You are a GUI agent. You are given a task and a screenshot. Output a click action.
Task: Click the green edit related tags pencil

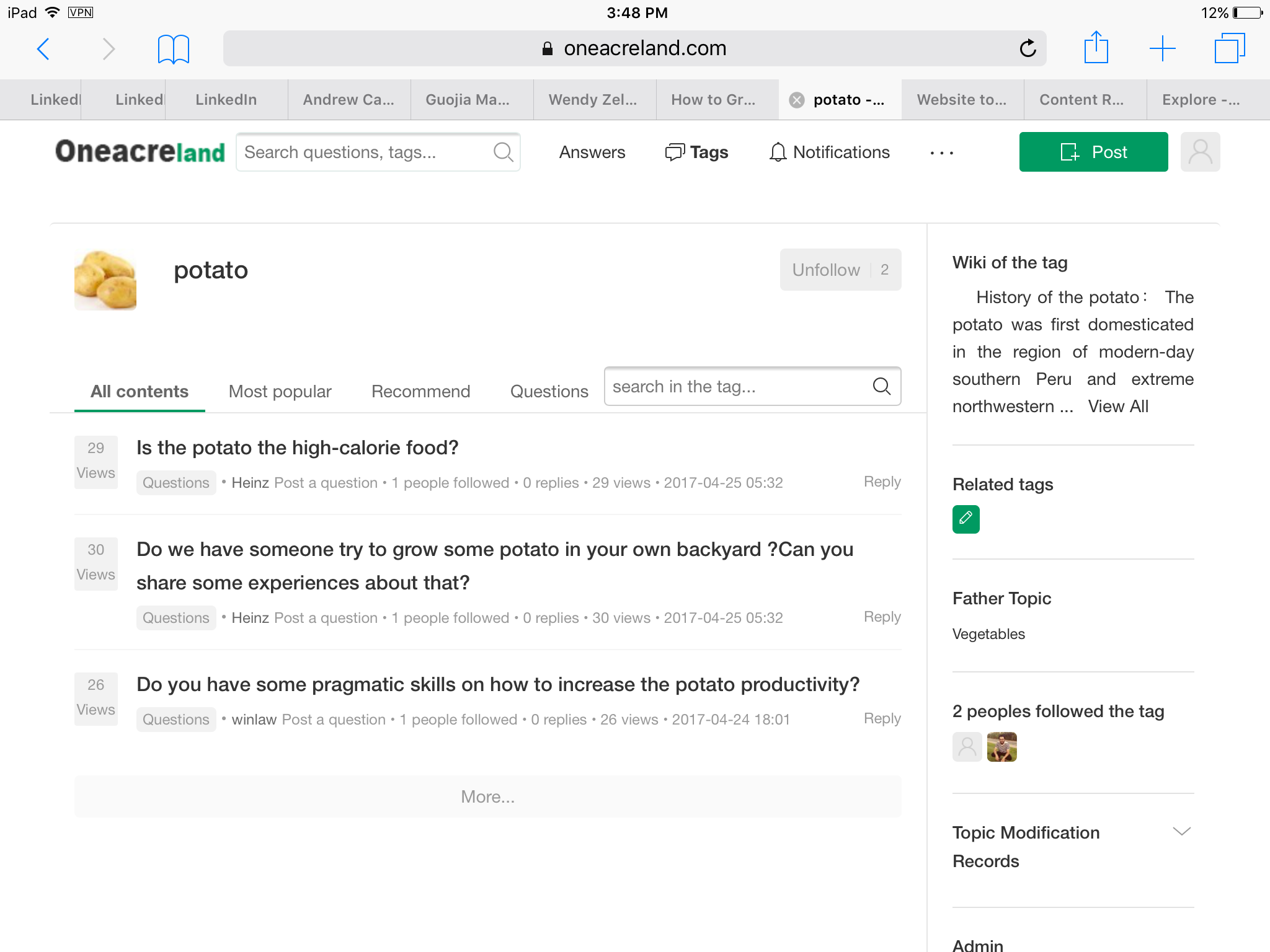click(966, 519)
